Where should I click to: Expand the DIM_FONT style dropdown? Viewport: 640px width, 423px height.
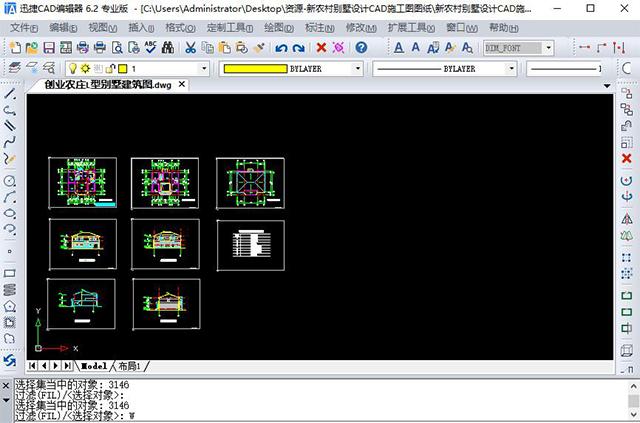click(x=549, y=48)
